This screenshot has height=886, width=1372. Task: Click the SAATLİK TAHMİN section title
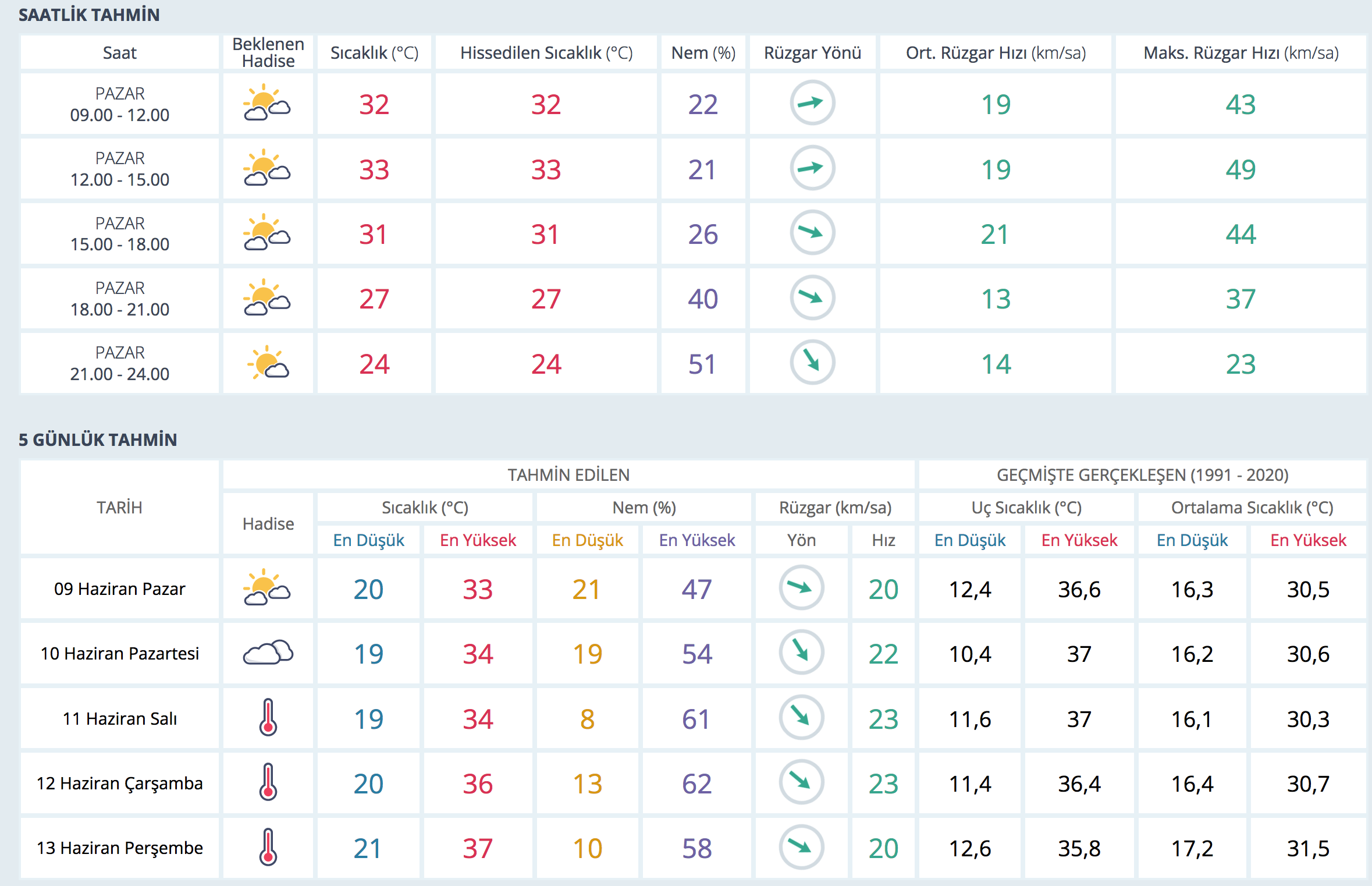click(x=89, y=15)
